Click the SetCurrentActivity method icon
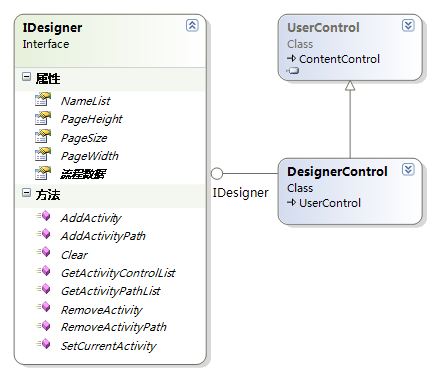Viewport: 435px width, 377px height. tap(43, 343)
